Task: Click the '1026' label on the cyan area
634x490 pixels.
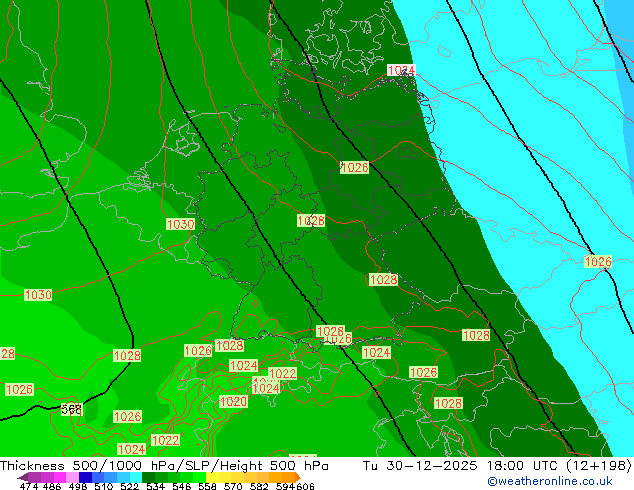Action: coord(598,262)
